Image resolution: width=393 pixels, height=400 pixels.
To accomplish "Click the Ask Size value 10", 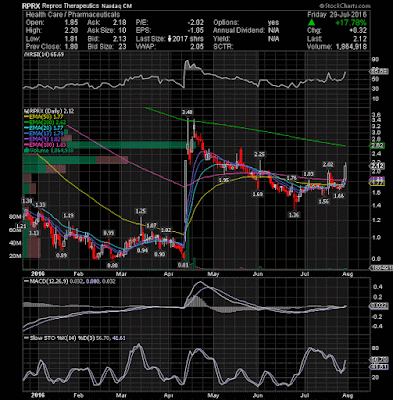I will point(123,31).
